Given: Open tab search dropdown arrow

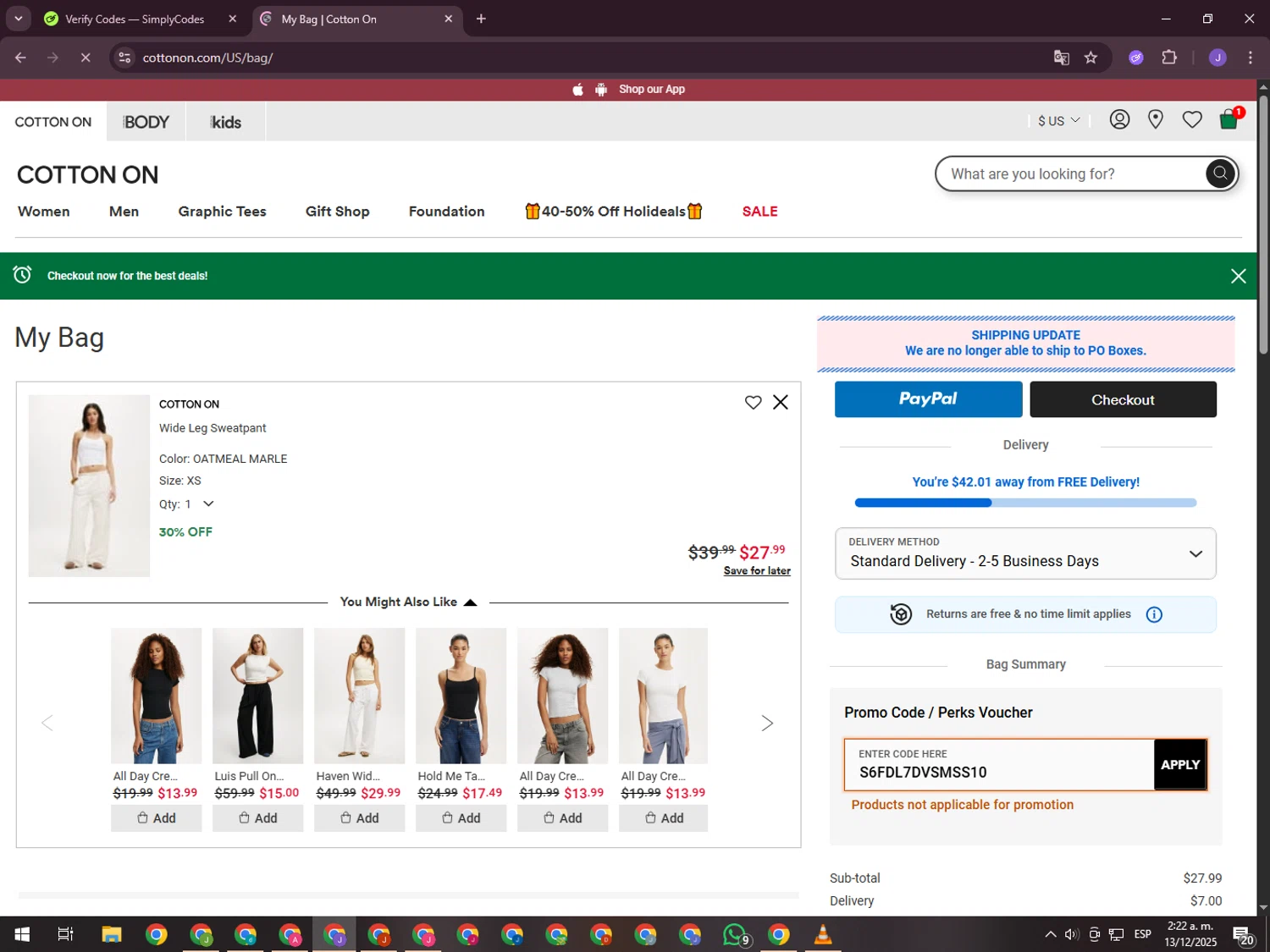Looking at the screenshot, I should coord(18,19).
